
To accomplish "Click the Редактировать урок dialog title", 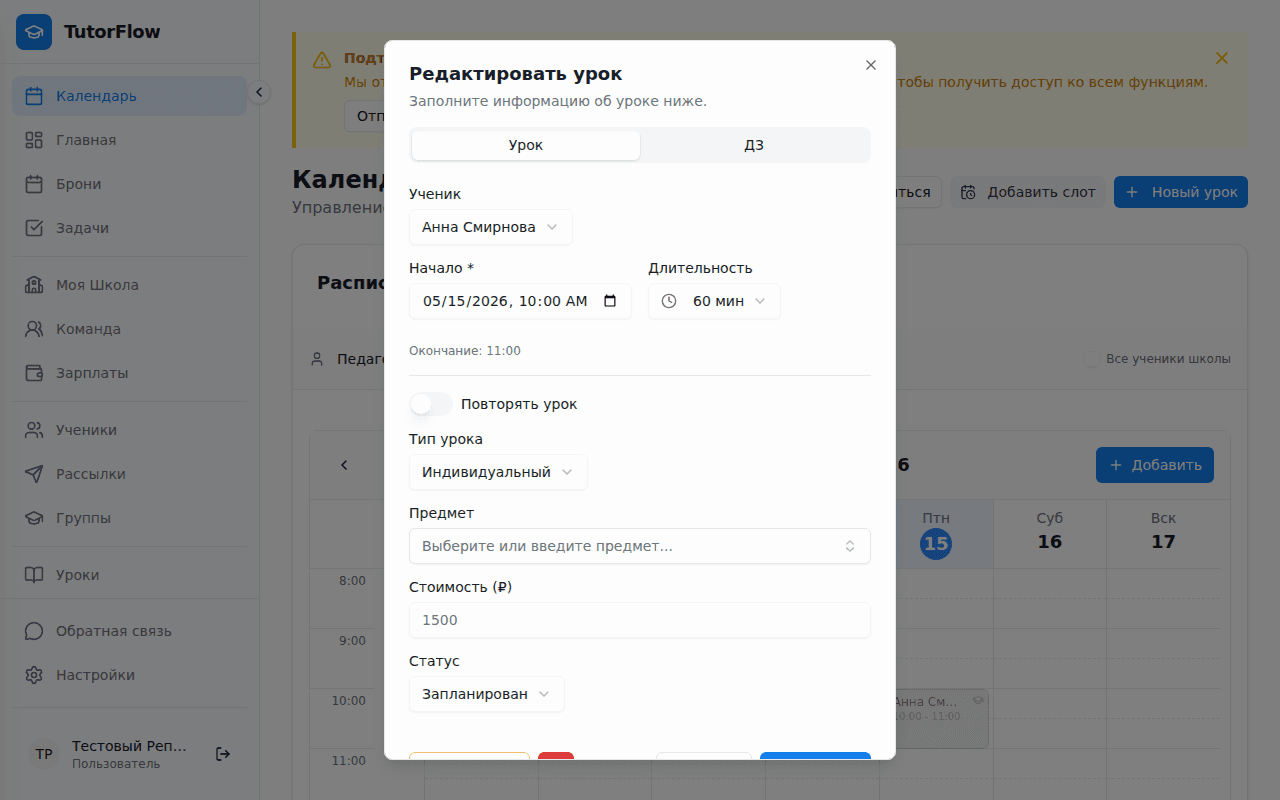I will (515, 74).
